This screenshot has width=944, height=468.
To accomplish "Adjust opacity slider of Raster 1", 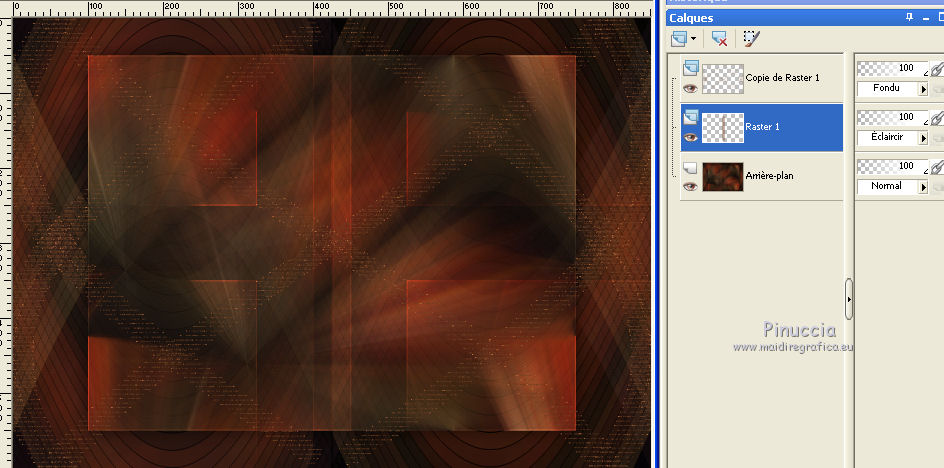I will (x=892, y=117).
